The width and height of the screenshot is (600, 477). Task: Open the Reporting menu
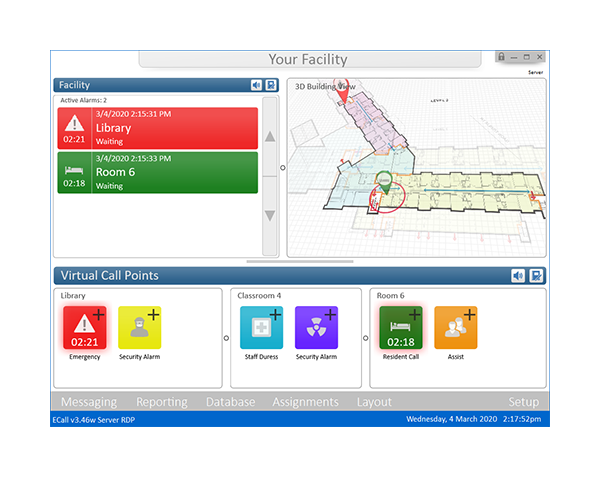point(161,402)
